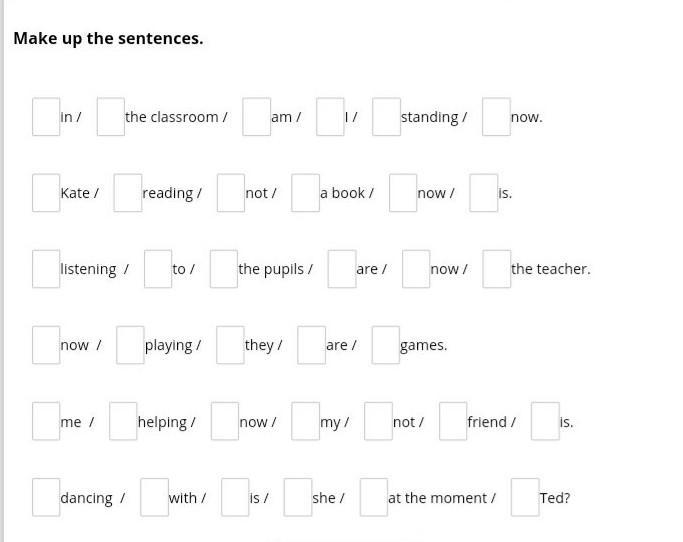Click the box before 'Ted?'

click(525, 498)
